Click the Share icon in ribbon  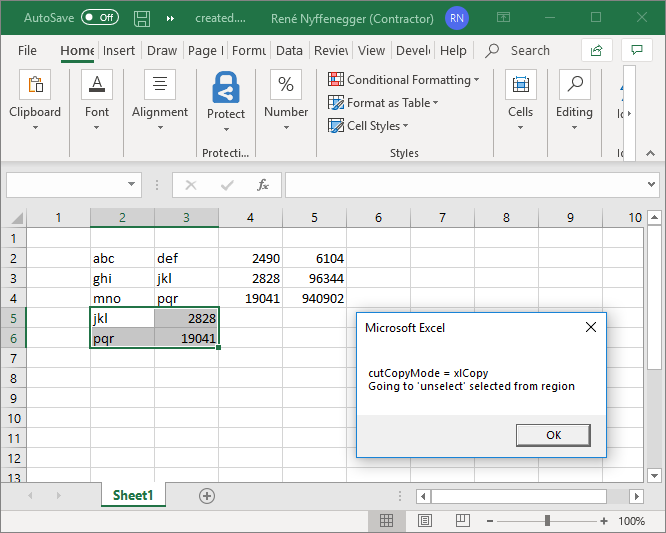coord(597,50)
